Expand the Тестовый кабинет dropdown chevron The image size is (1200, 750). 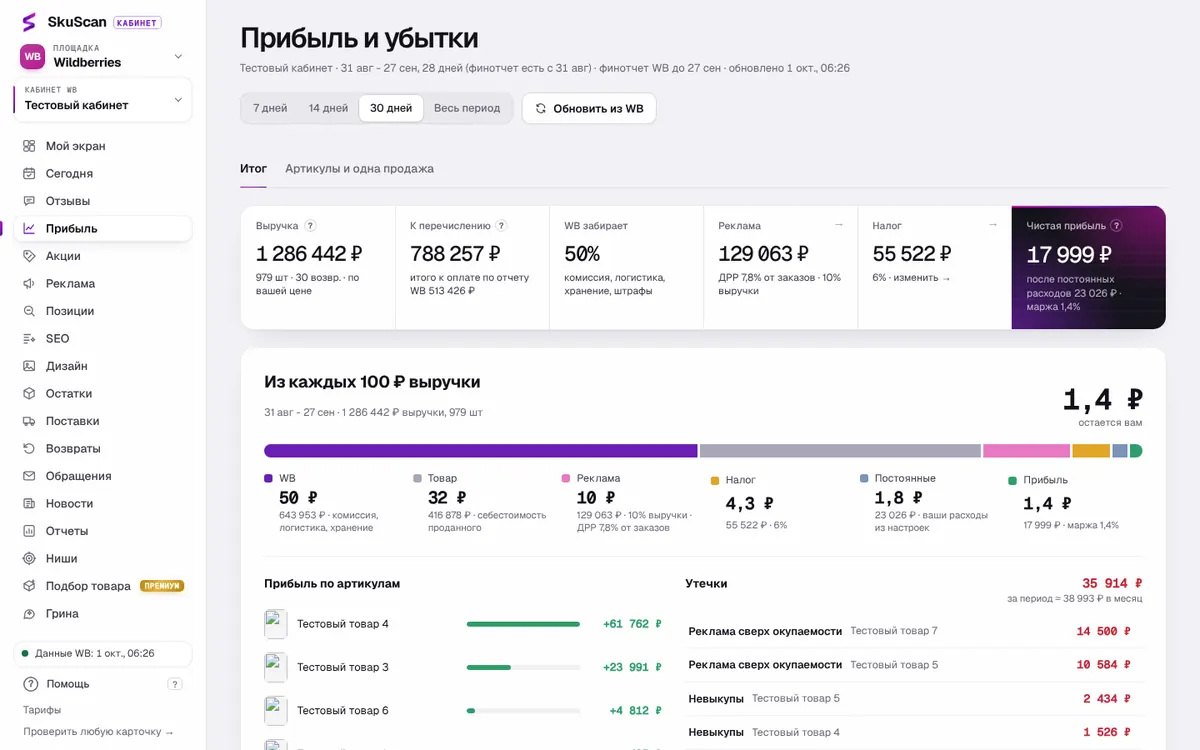178,99
